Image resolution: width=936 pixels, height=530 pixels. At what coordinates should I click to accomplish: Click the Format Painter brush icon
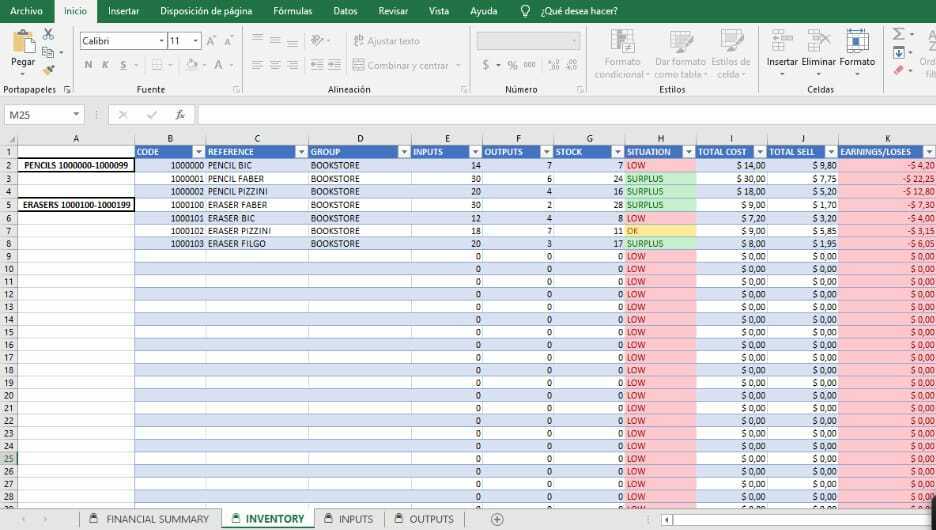(x=48, y=70)
